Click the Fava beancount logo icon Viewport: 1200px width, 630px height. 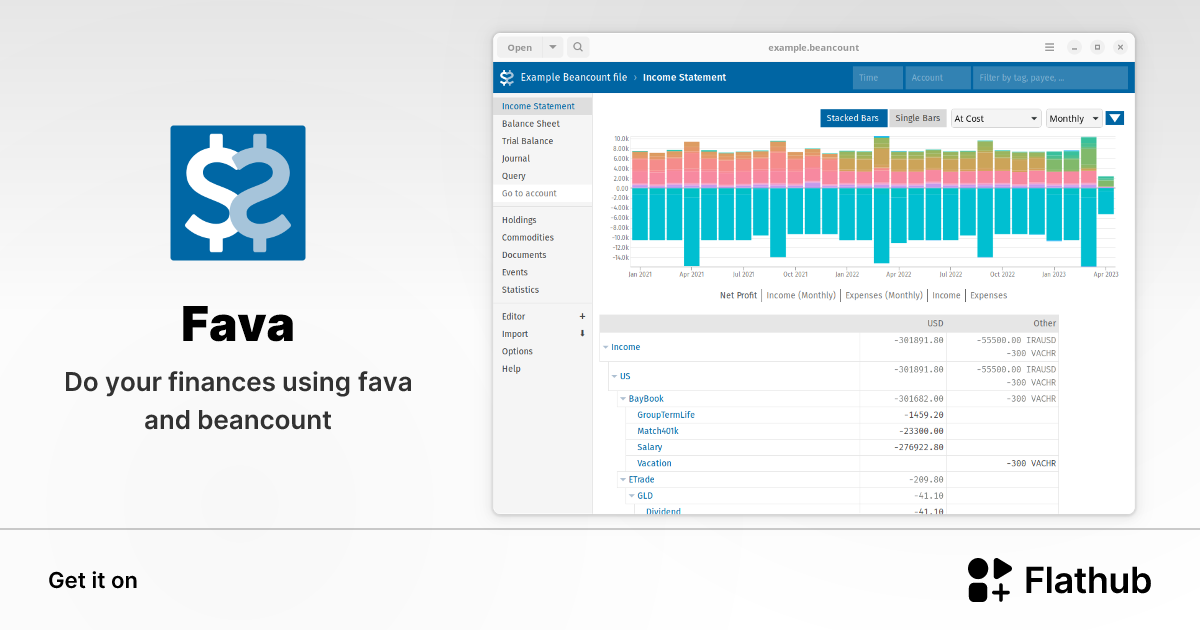237,192
